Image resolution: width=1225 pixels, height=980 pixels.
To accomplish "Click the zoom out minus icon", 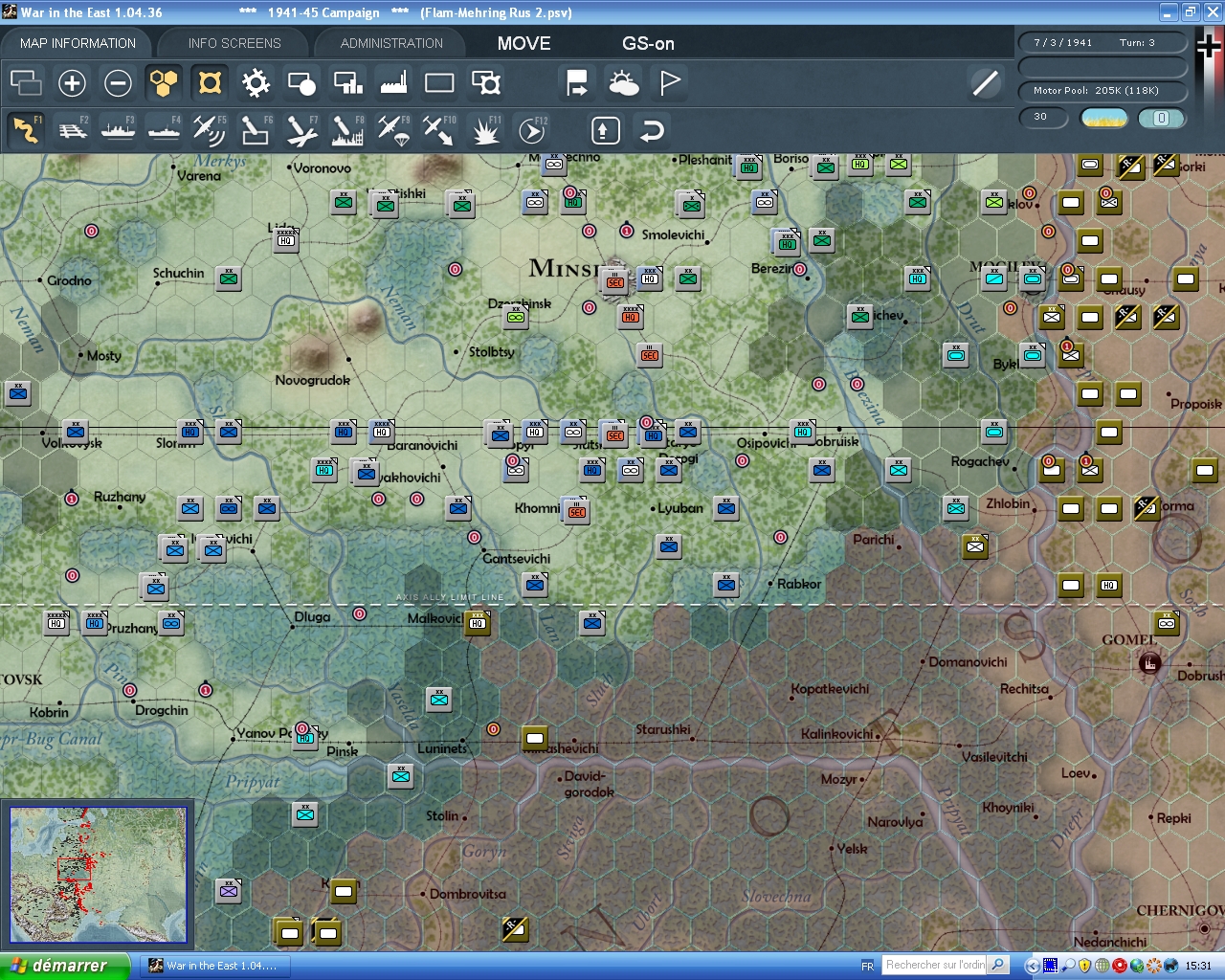I will coord(118,83).
